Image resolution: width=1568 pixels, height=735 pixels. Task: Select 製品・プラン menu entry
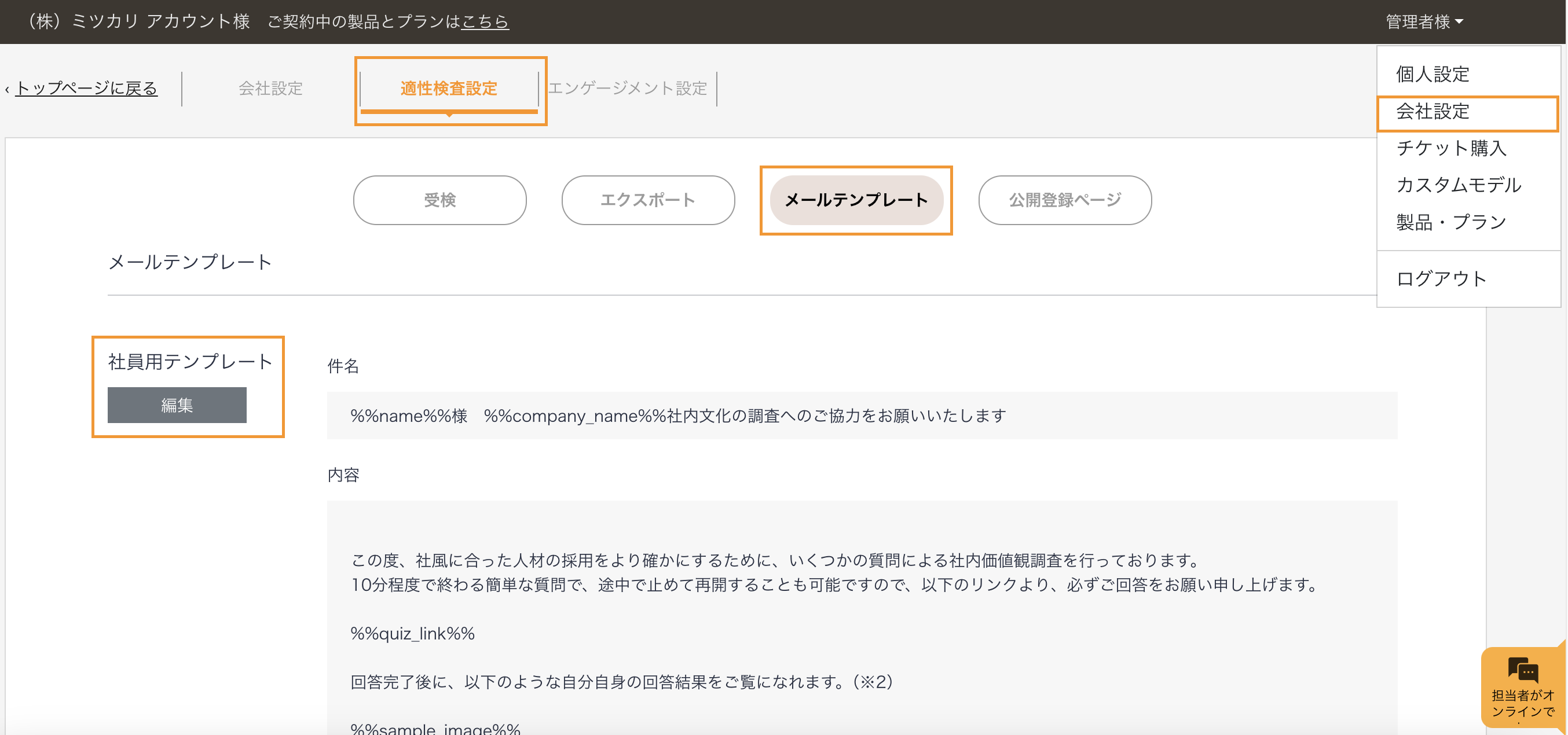(1451, 222)
